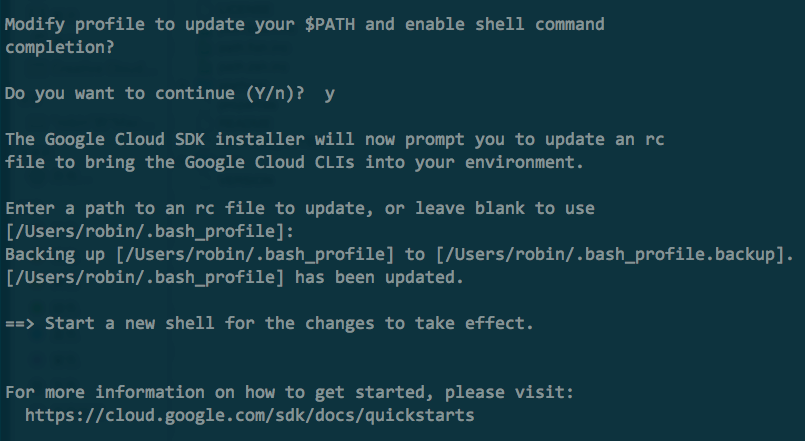The width and height of the screenshot is (805, 441).
Task: Click the default "[/Users/robin/.bash_profile]:" path prompt
Action: (148, 231)
